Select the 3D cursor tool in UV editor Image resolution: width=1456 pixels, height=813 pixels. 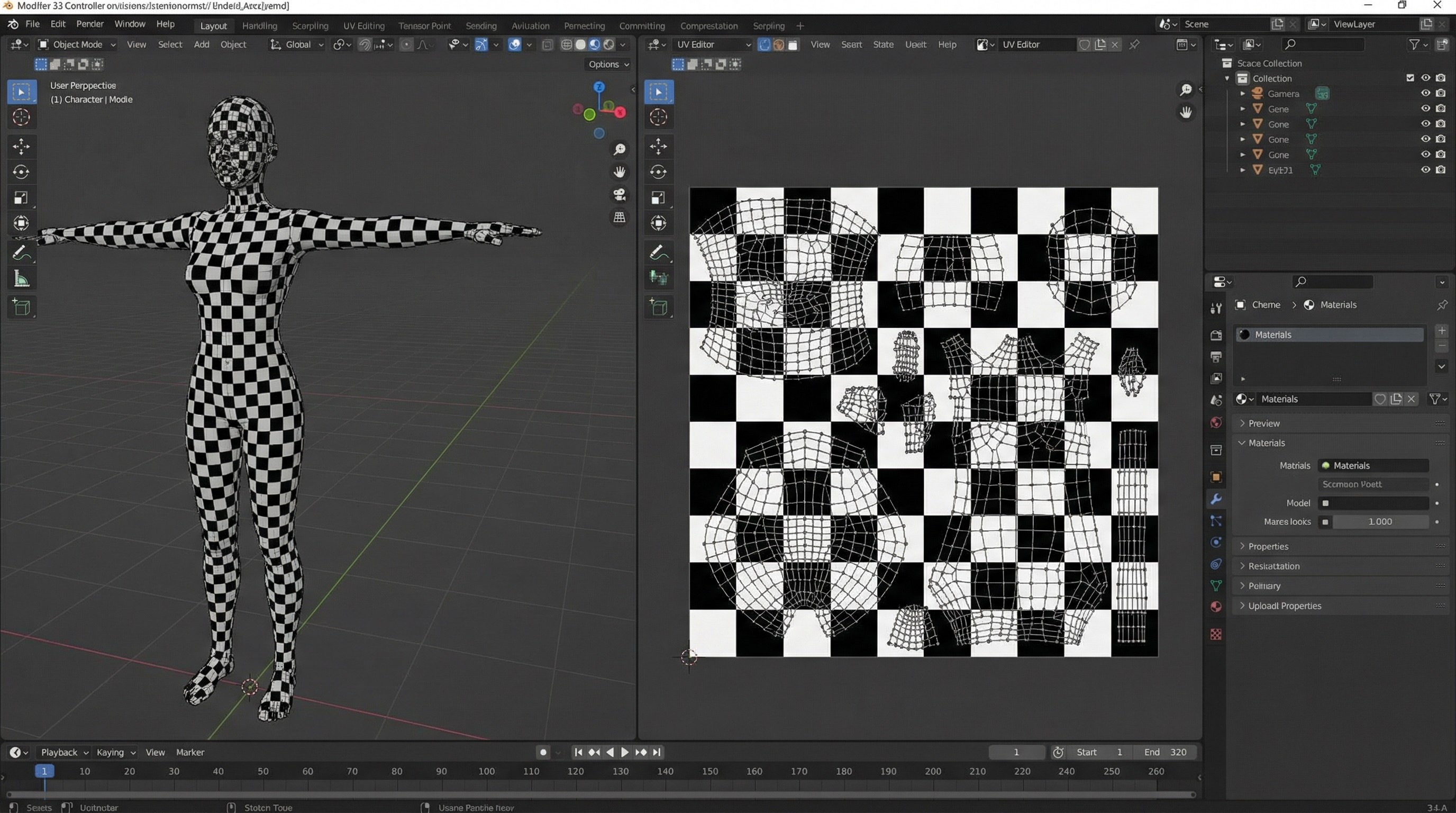659,117
